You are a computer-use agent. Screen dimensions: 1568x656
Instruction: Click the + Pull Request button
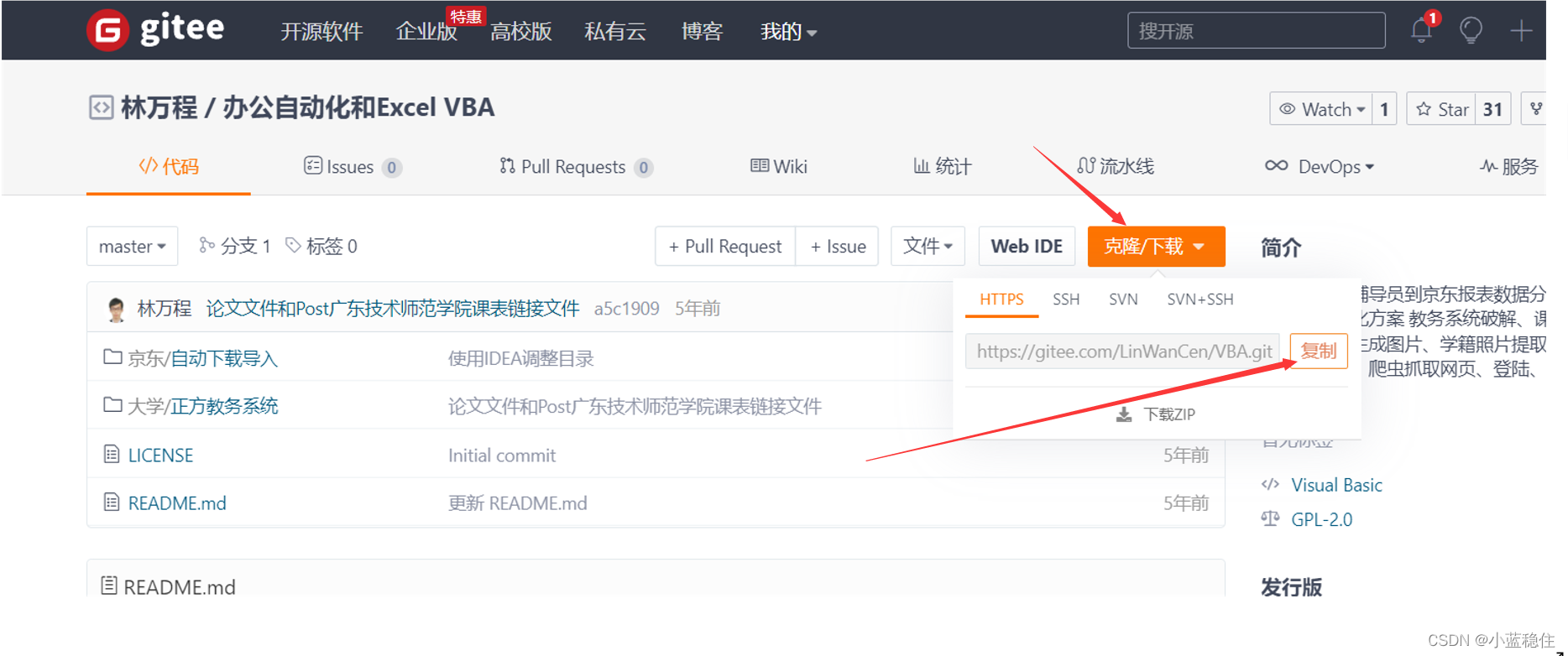[725, 246]
